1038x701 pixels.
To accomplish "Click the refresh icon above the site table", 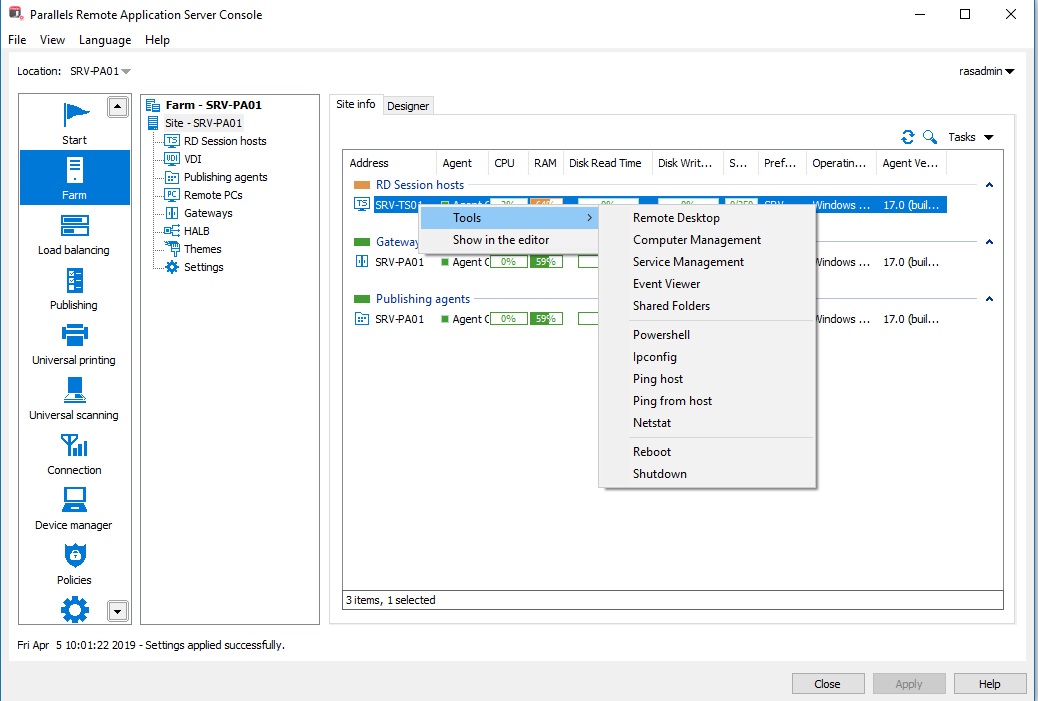I will pyautogui.click(x=908, y=137).
